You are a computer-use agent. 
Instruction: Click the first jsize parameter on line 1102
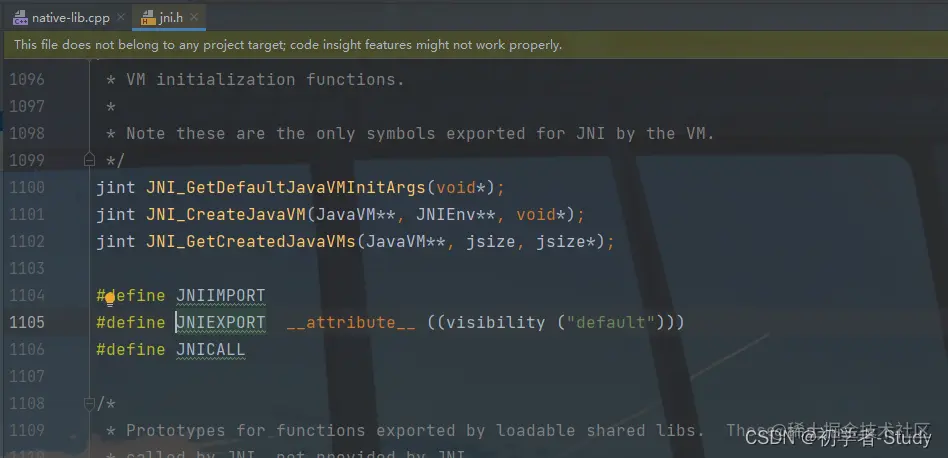(490, 242)
